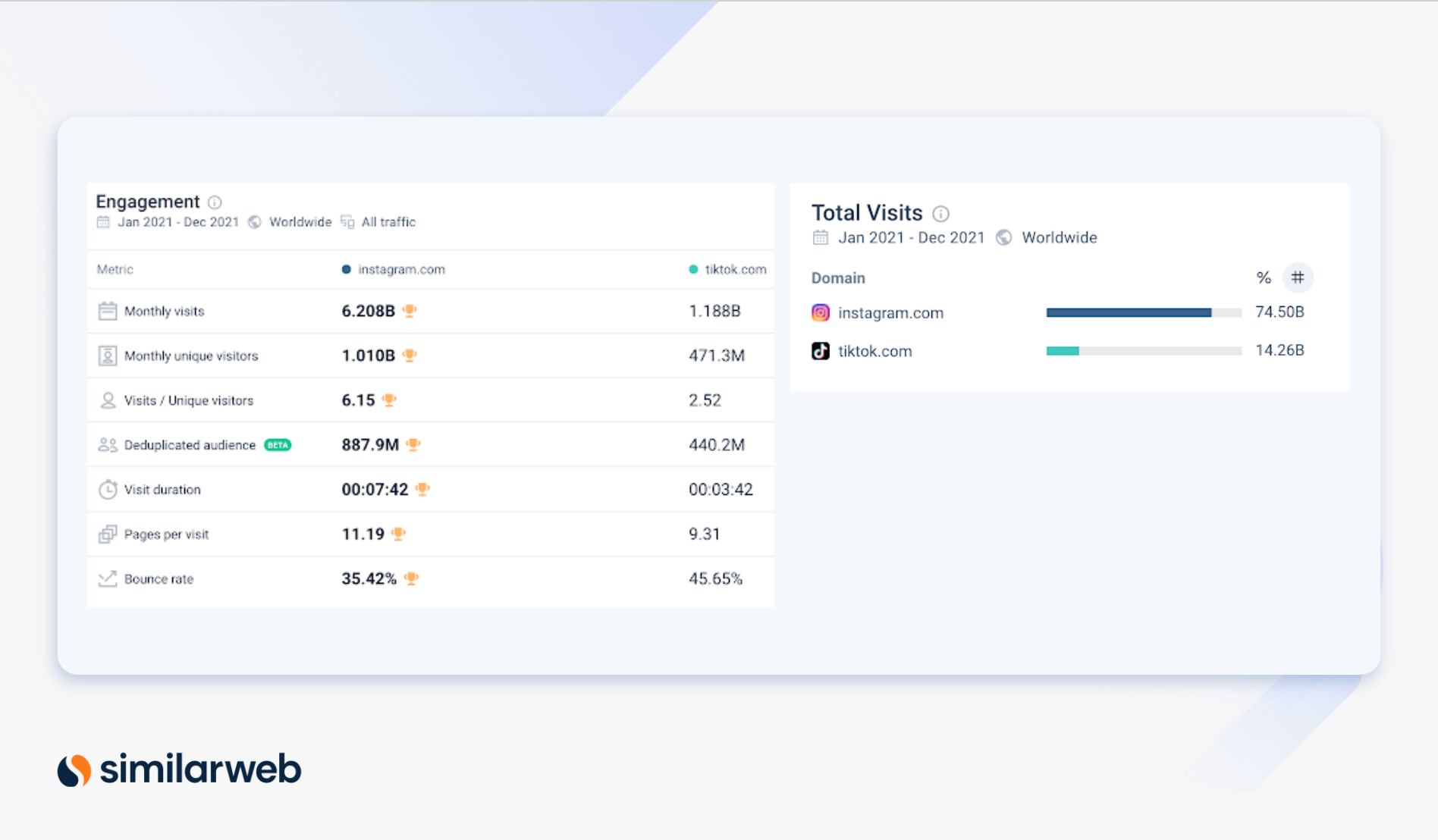Click the Instagram logo icon
1438x840 pixels.
pos(821,312)
